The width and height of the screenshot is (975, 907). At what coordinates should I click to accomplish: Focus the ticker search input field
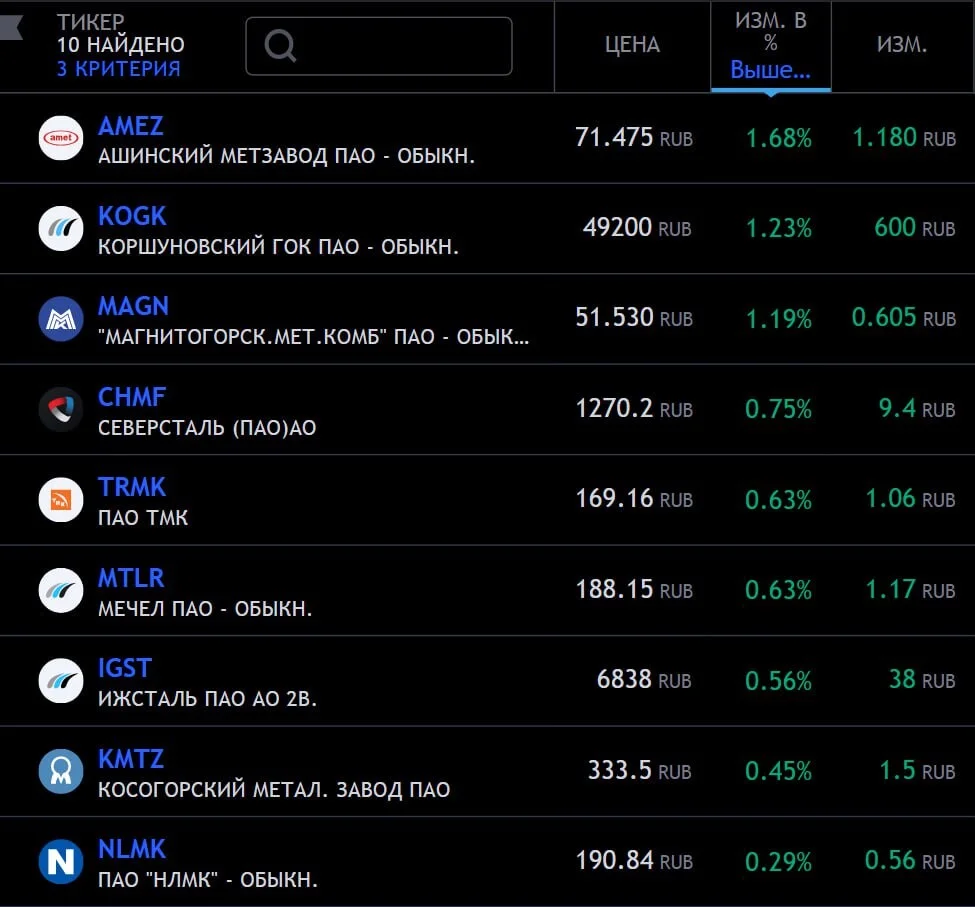click(379, 46)
